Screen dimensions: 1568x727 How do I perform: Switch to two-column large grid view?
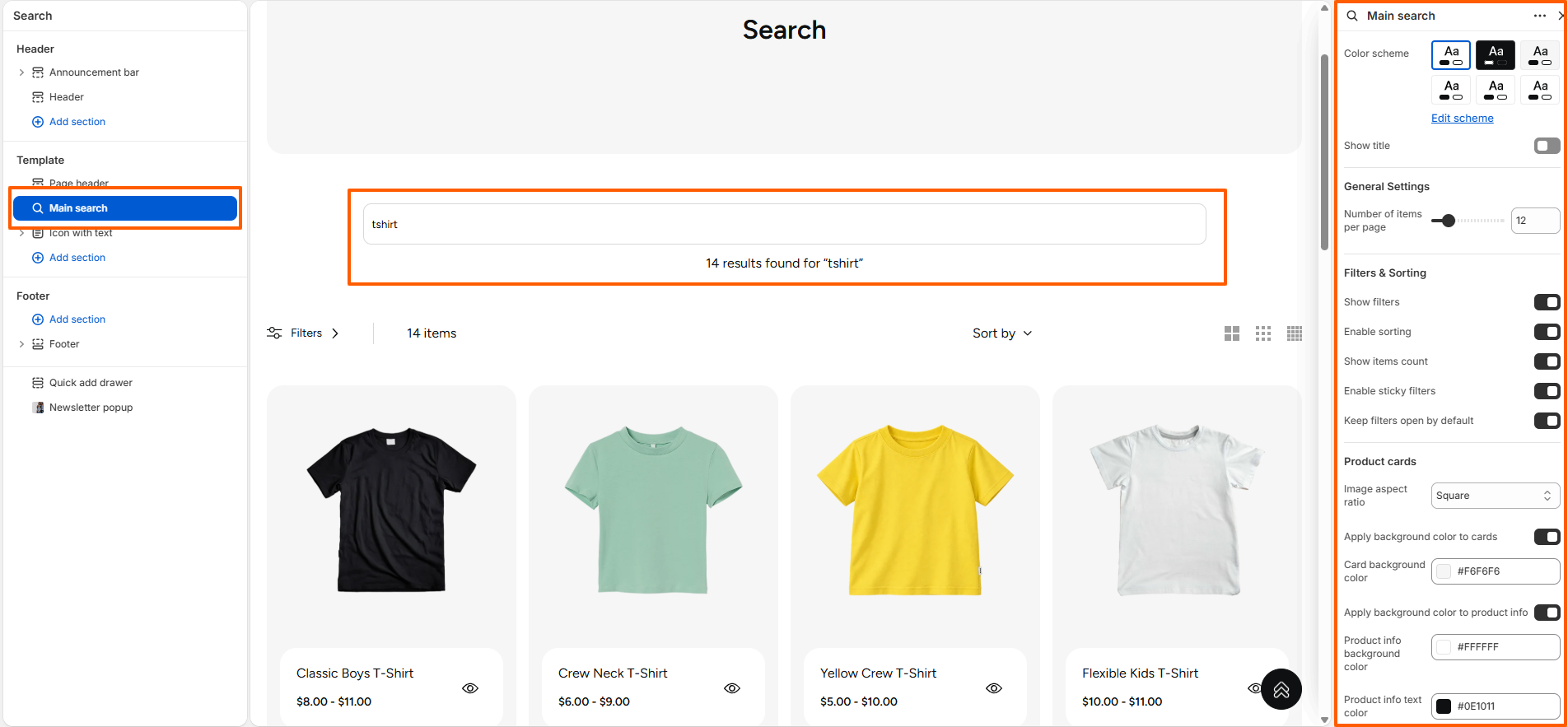pos(1232,333)
